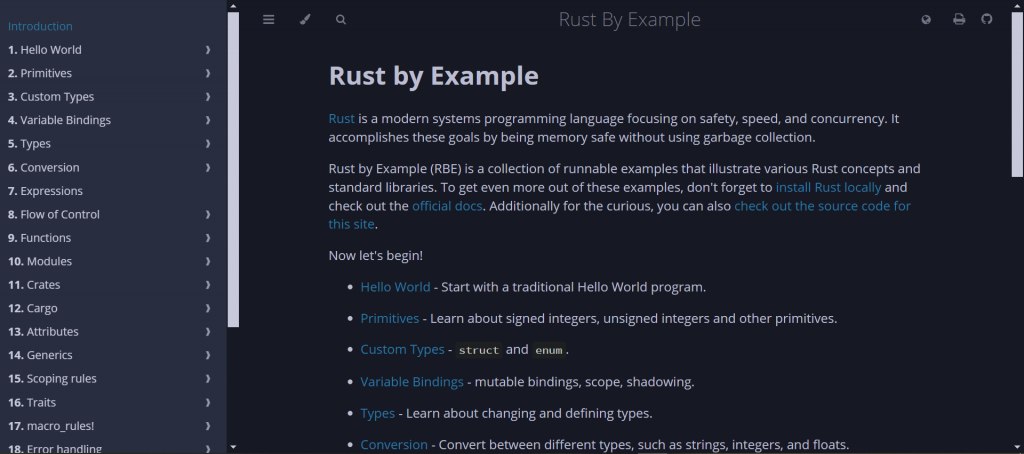Open the theme picker paintbrush icon
Viewport: 1024px width, 454px height.
(x=305, y=20)
